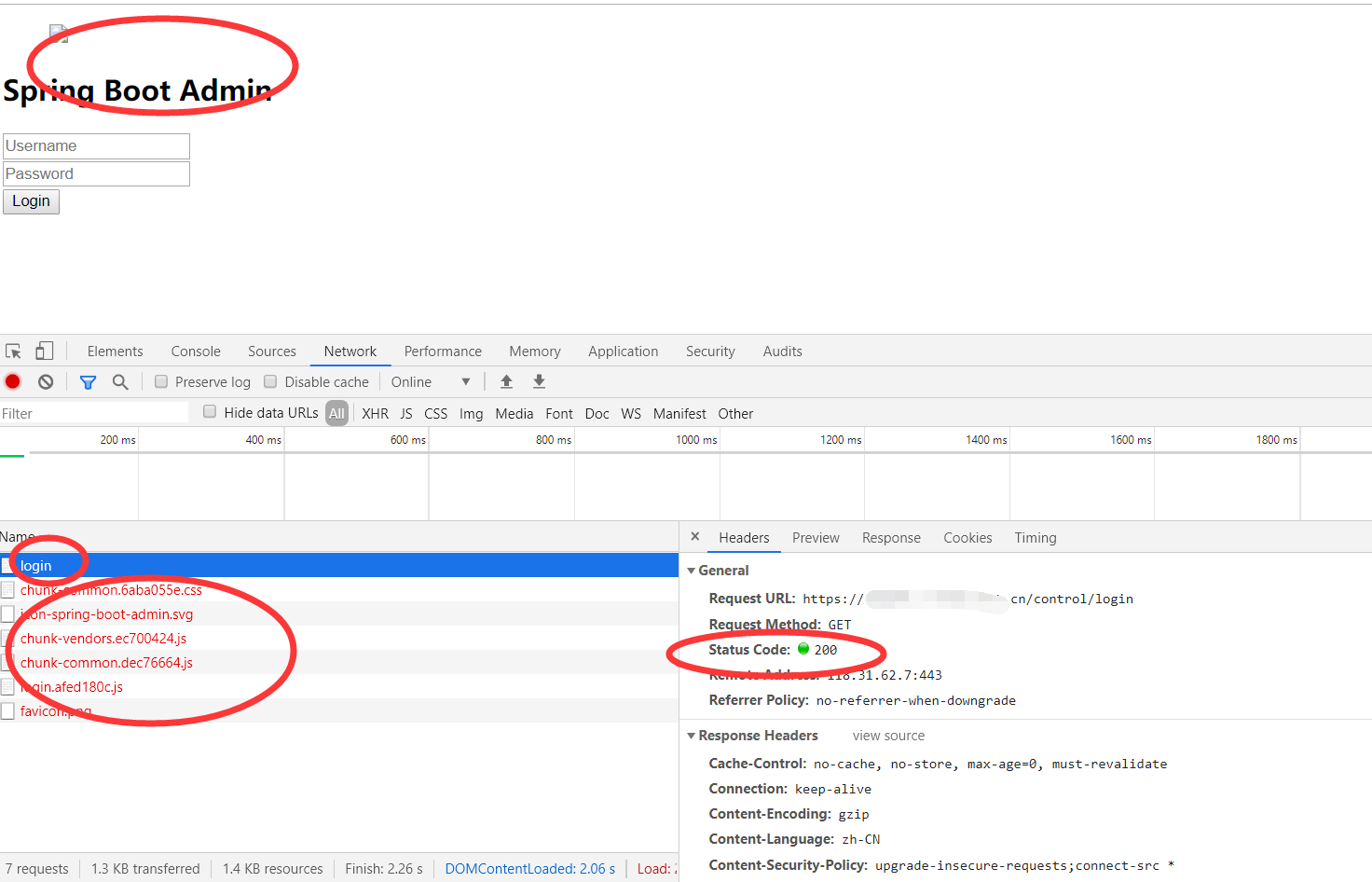Screen dimensions: 1372x882
Task: Select the inspect element cursor icon
Action: click(x=13, y=351)
